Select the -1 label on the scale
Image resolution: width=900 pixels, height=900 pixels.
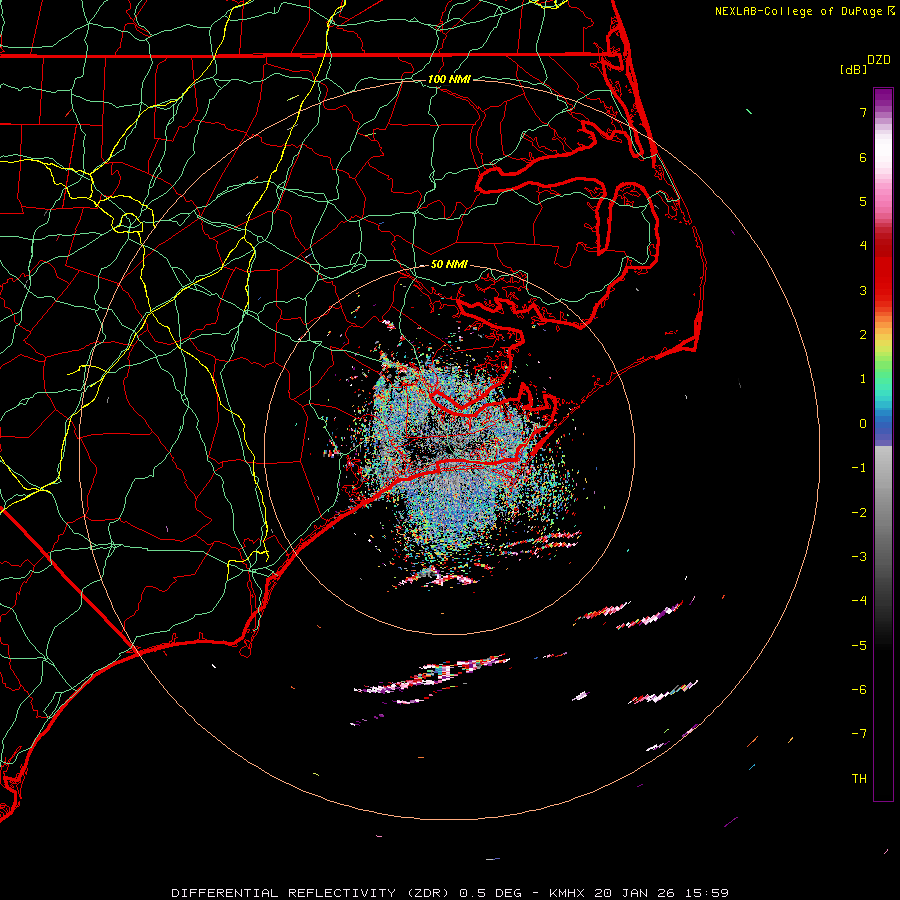click(859, 468)
